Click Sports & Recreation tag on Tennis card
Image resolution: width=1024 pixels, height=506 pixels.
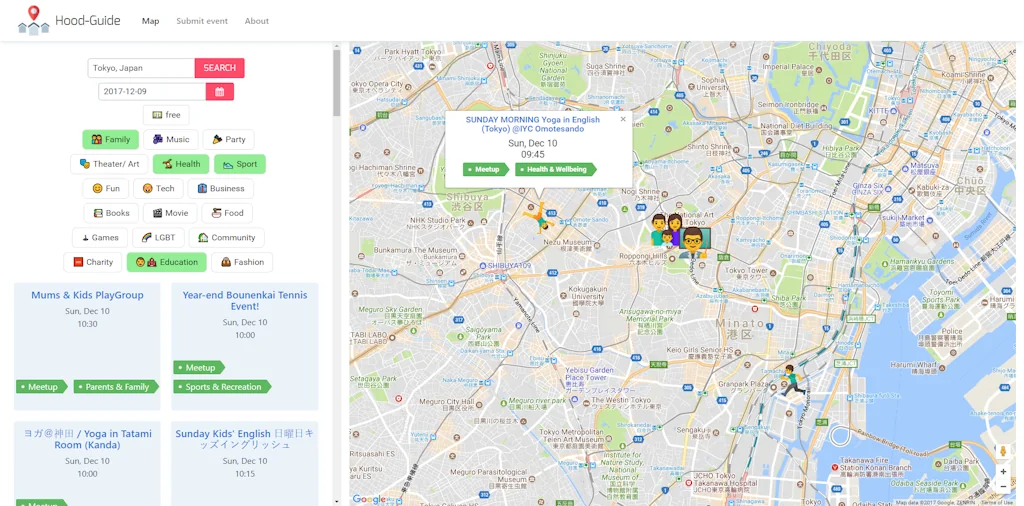[x=222, y=387]
